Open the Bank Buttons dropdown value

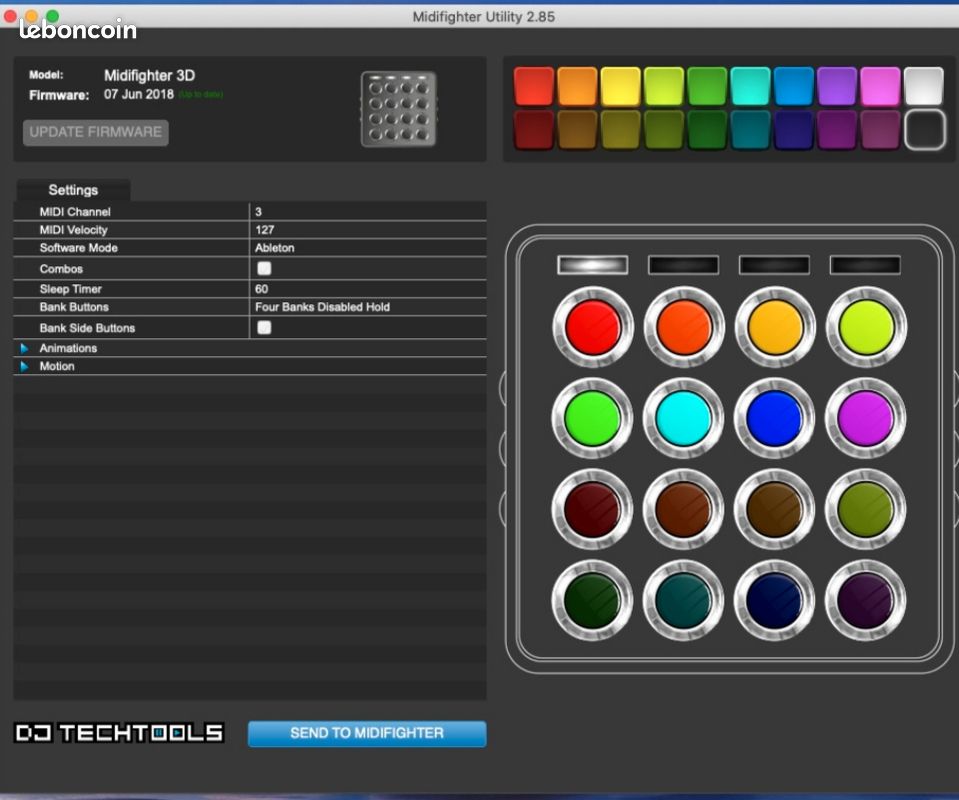pos(368,307)
